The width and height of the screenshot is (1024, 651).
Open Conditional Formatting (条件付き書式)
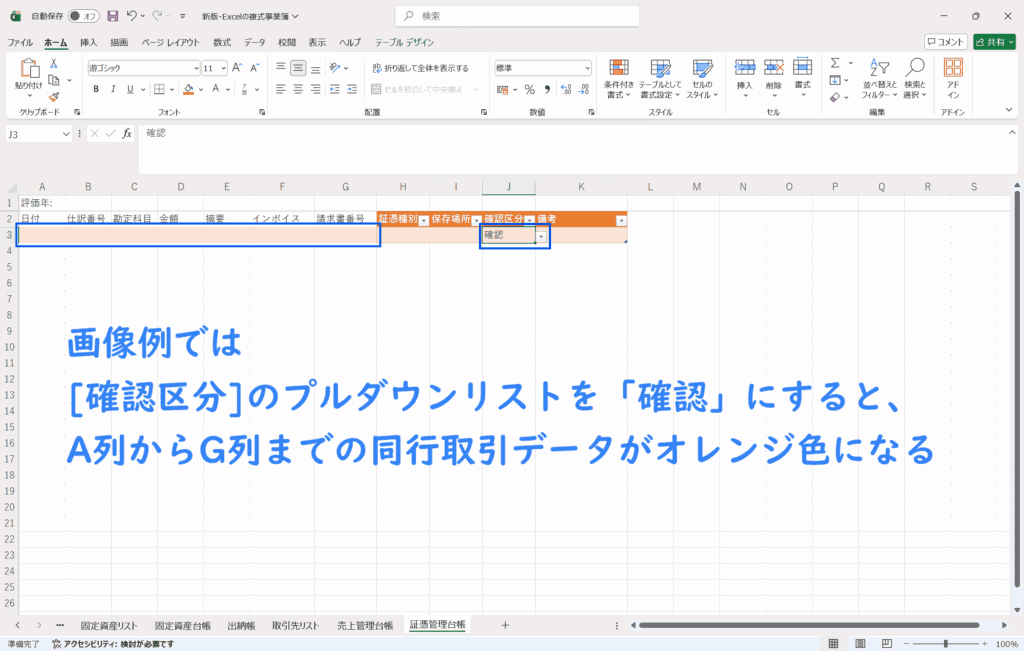tap(620, 76)
